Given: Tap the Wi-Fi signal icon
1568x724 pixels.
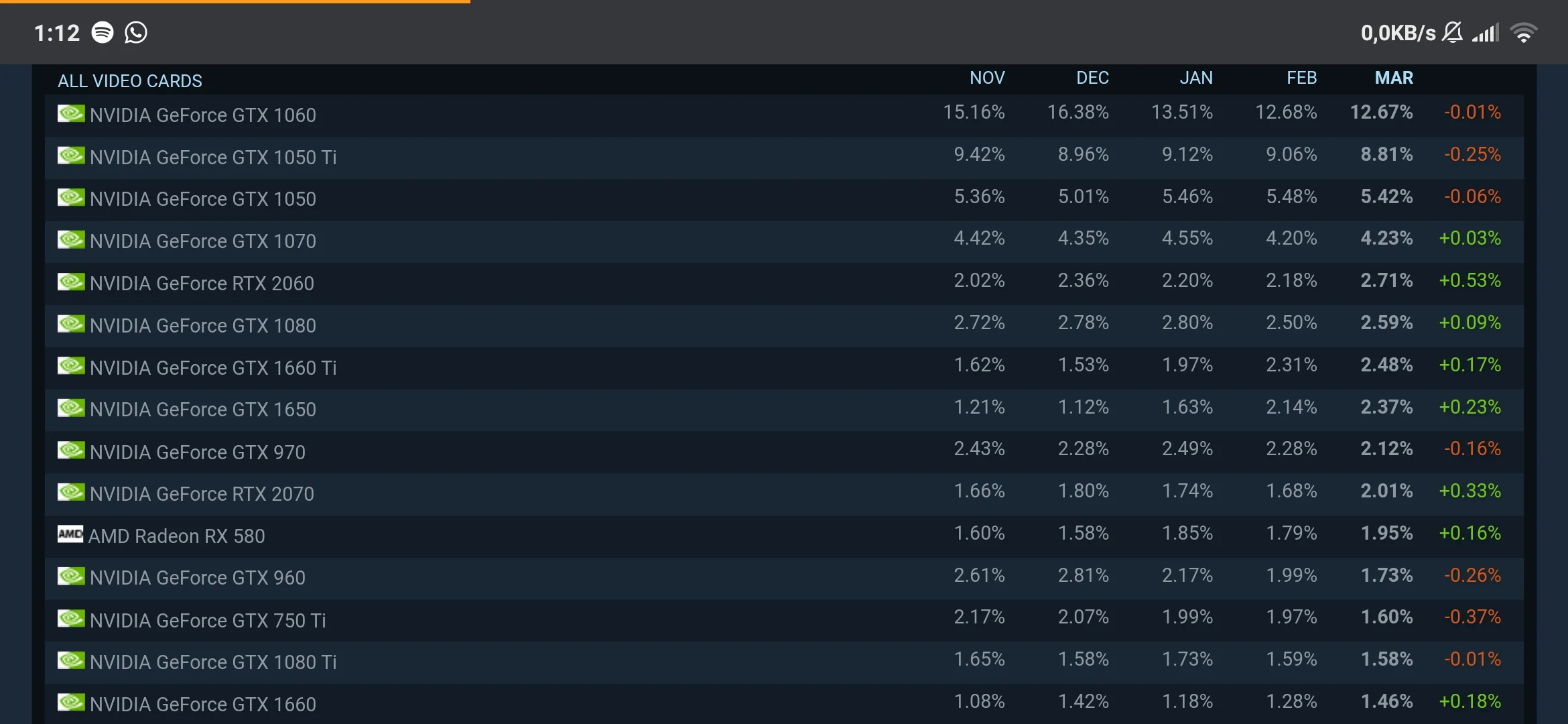Looking at the screenshot, I should [1523, 32].
